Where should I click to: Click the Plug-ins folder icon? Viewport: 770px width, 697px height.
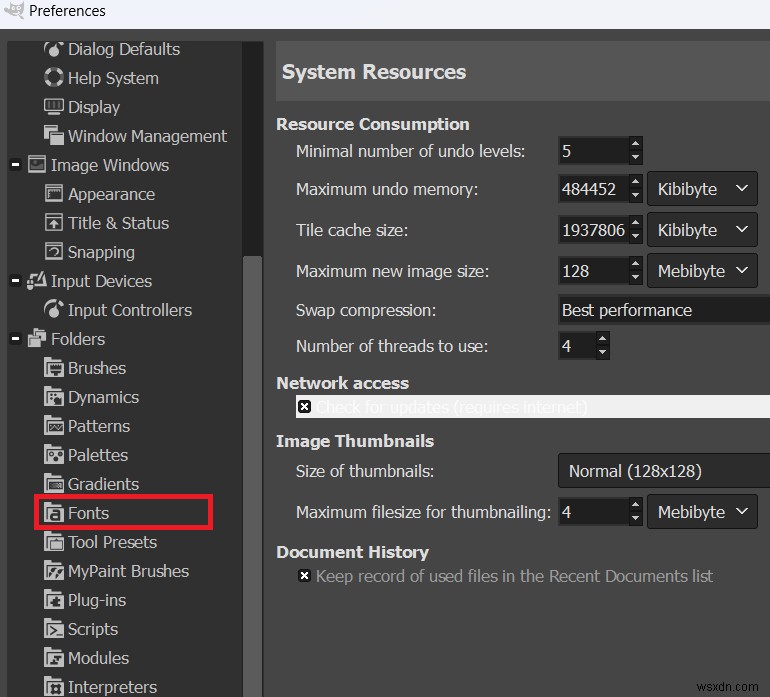tap(54, 599)
